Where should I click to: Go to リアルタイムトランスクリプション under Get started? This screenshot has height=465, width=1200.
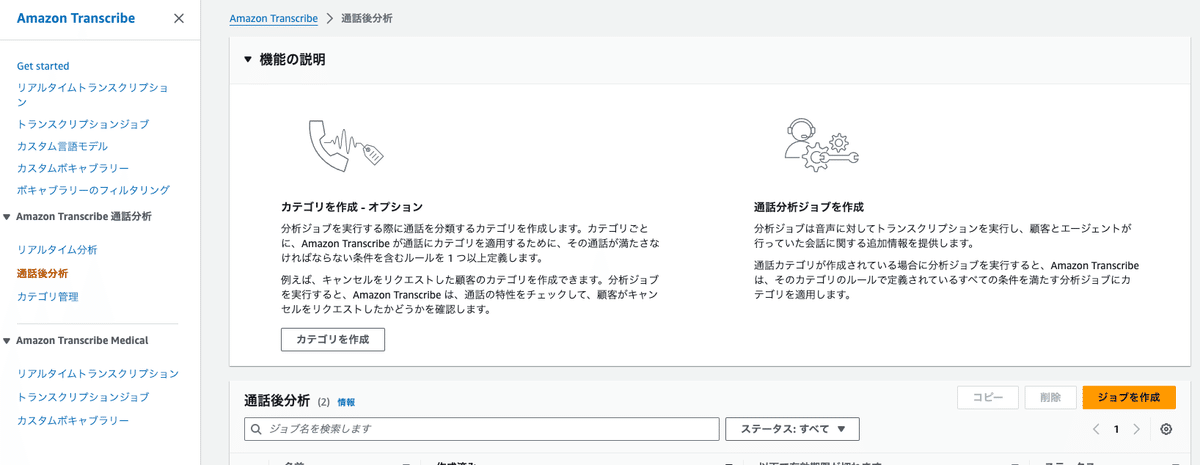tap(93, 94)
